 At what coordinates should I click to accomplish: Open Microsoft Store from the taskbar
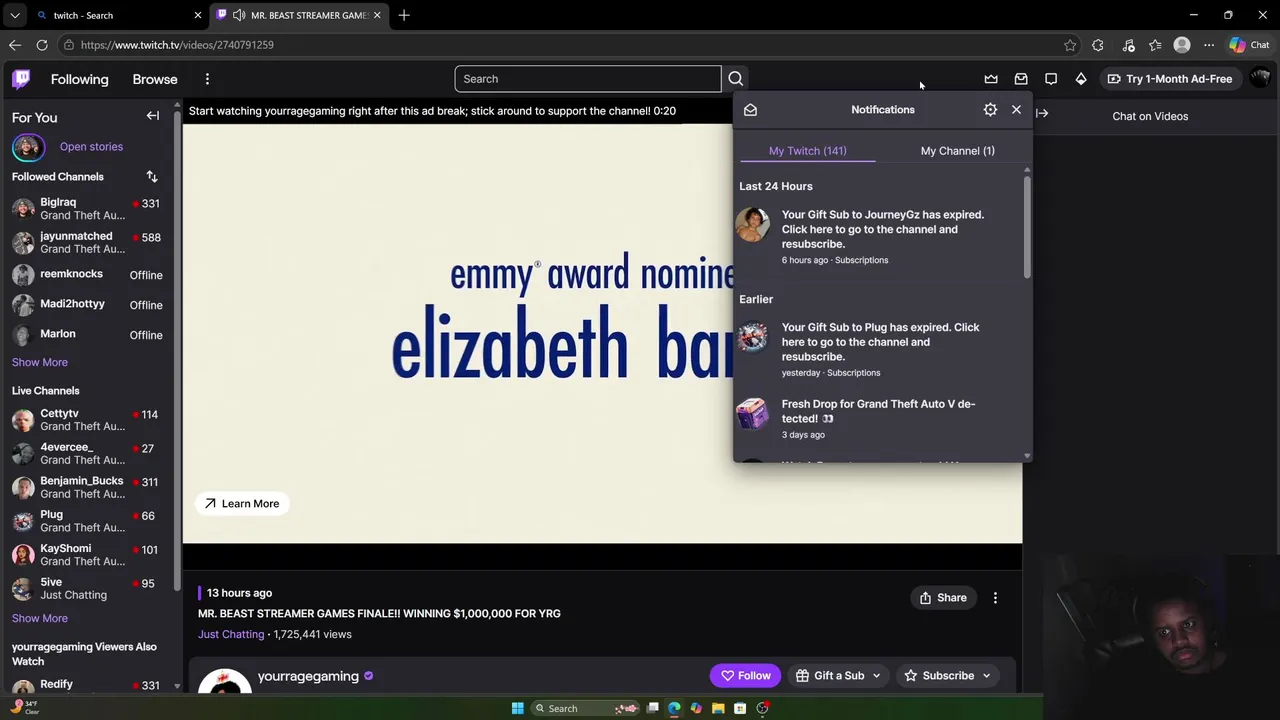[x=740, y=708]
